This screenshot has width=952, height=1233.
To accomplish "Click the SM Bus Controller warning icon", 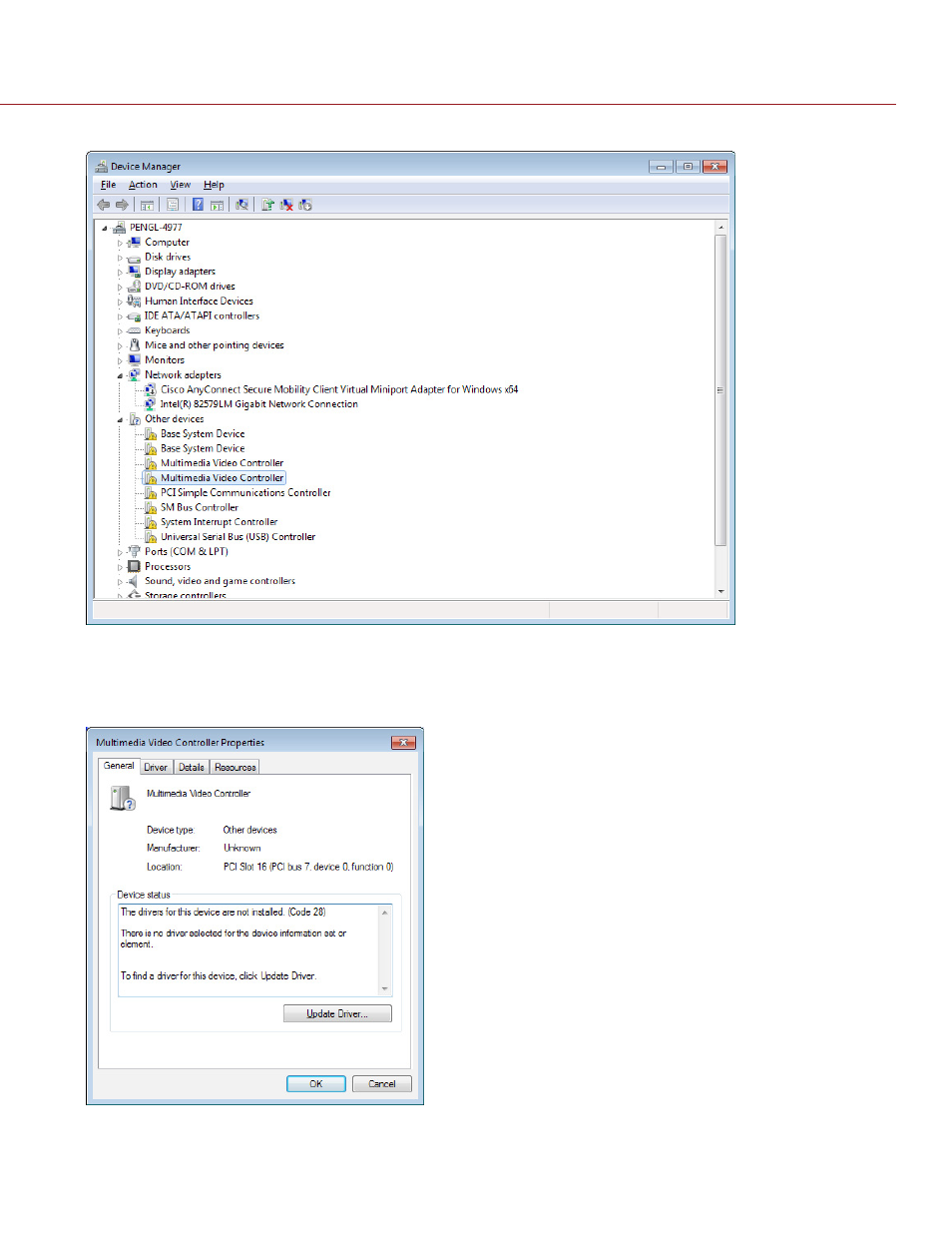I will tap(151, 508).
